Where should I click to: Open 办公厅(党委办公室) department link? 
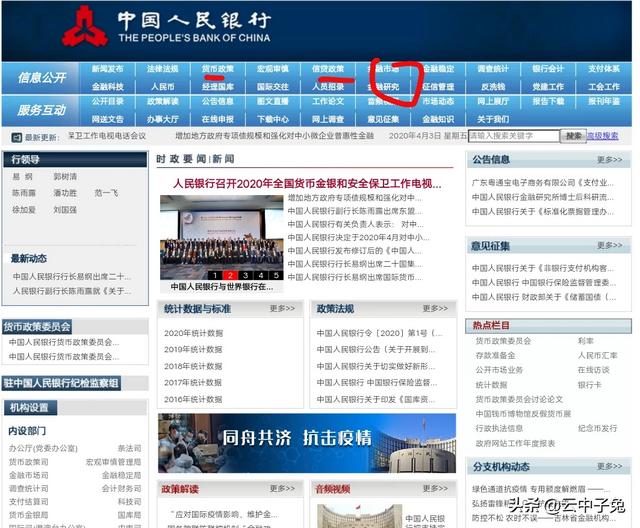point(43,448)
